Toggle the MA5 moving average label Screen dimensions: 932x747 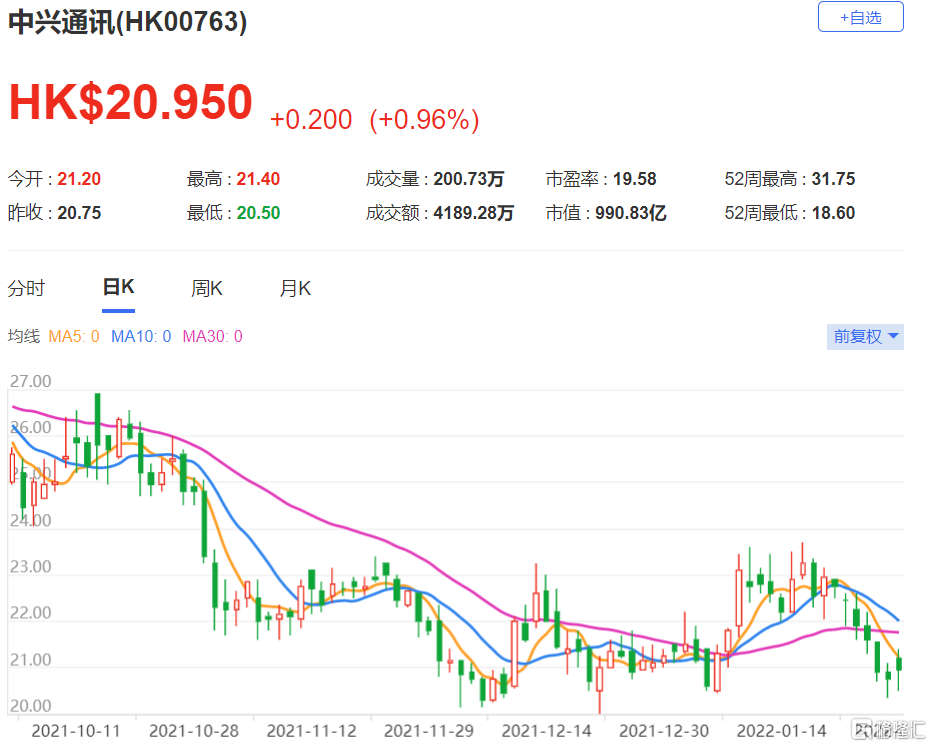coord(74,337)
